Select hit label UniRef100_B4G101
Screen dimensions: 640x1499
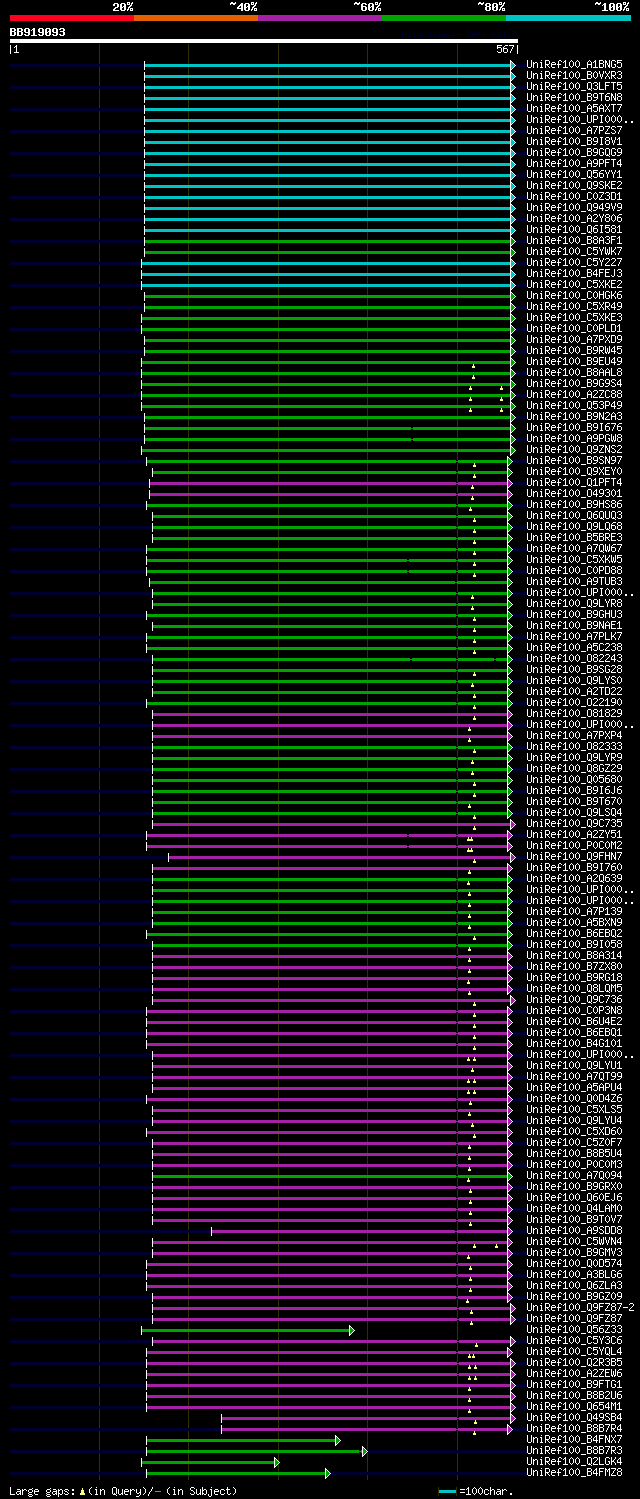click(574, 1043)
